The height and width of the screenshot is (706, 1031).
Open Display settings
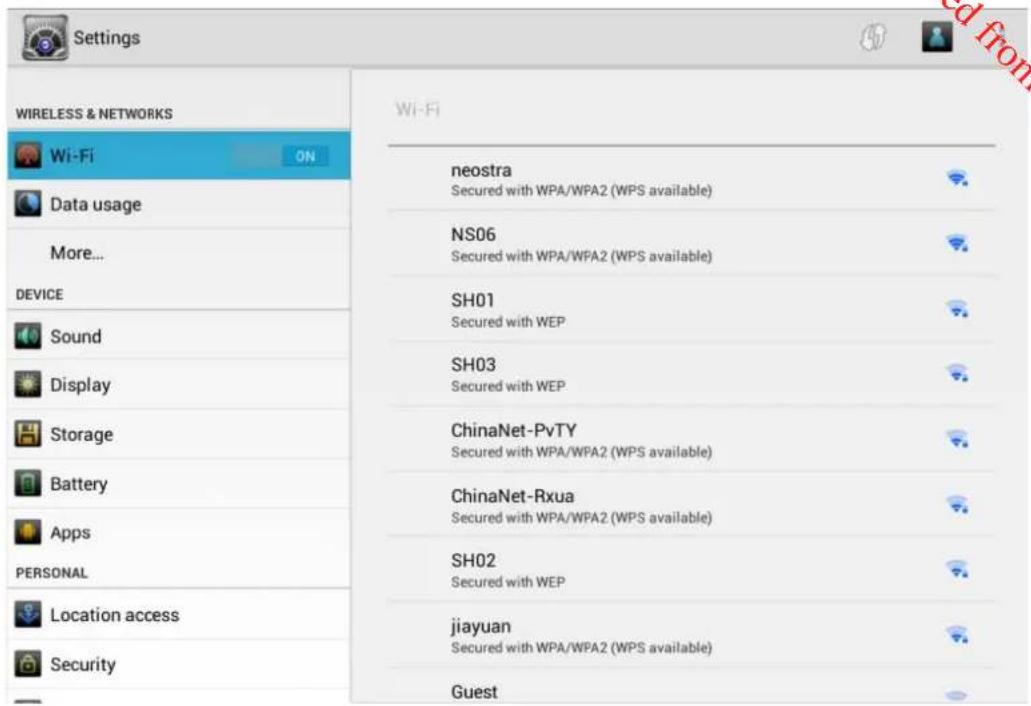tap(179, 385)
